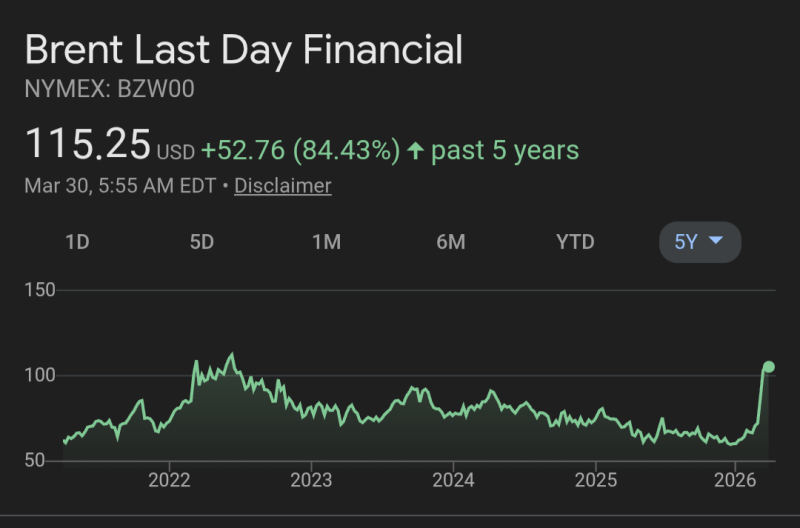Click the 150 y-axis value label

click(x=39, y=290)
